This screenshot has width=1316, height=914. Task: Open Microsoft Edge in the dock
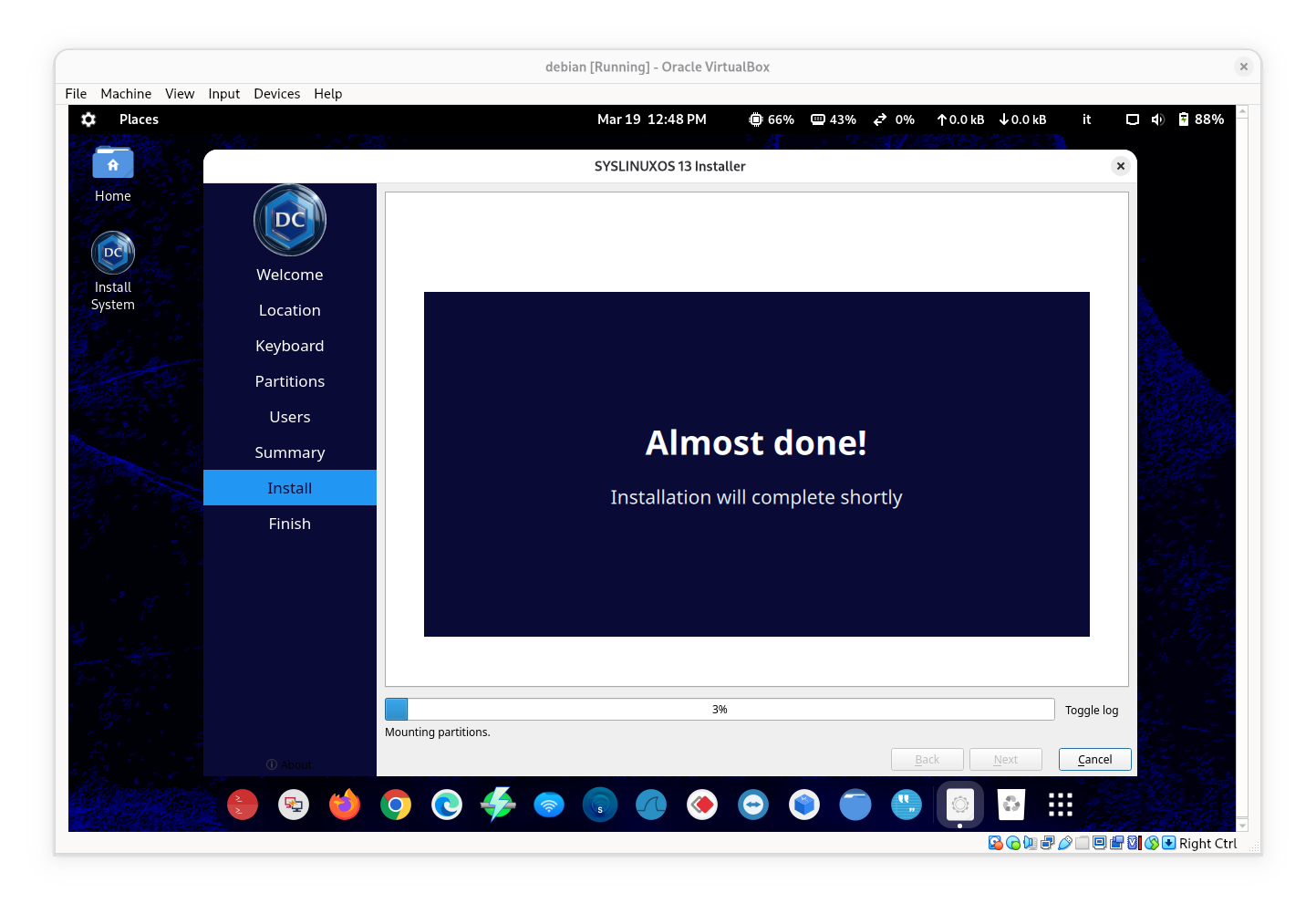(x=447, y=805)
